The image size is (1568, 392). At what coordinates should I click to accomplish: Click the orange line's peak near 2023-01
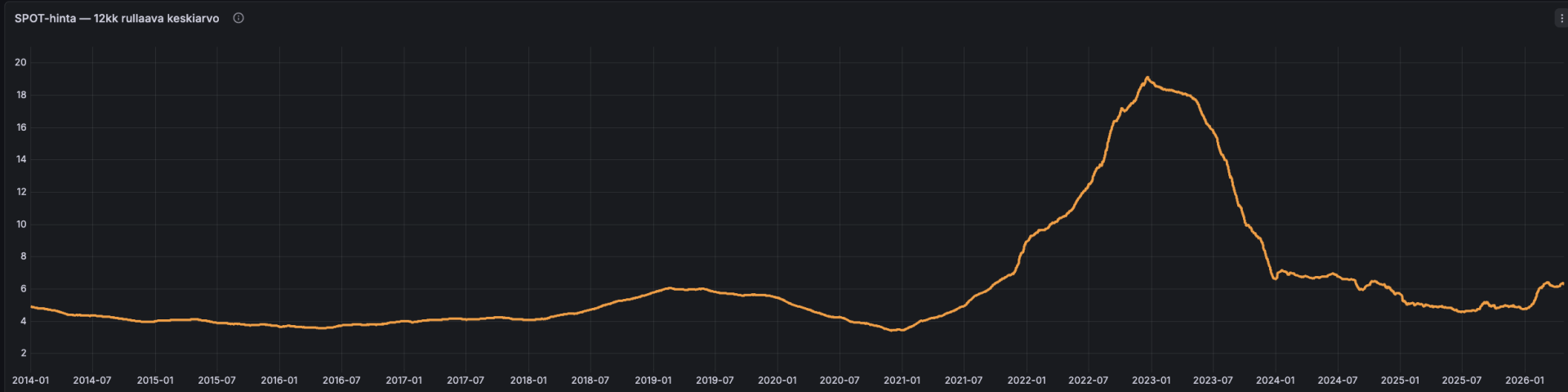tap(1147, 78)
